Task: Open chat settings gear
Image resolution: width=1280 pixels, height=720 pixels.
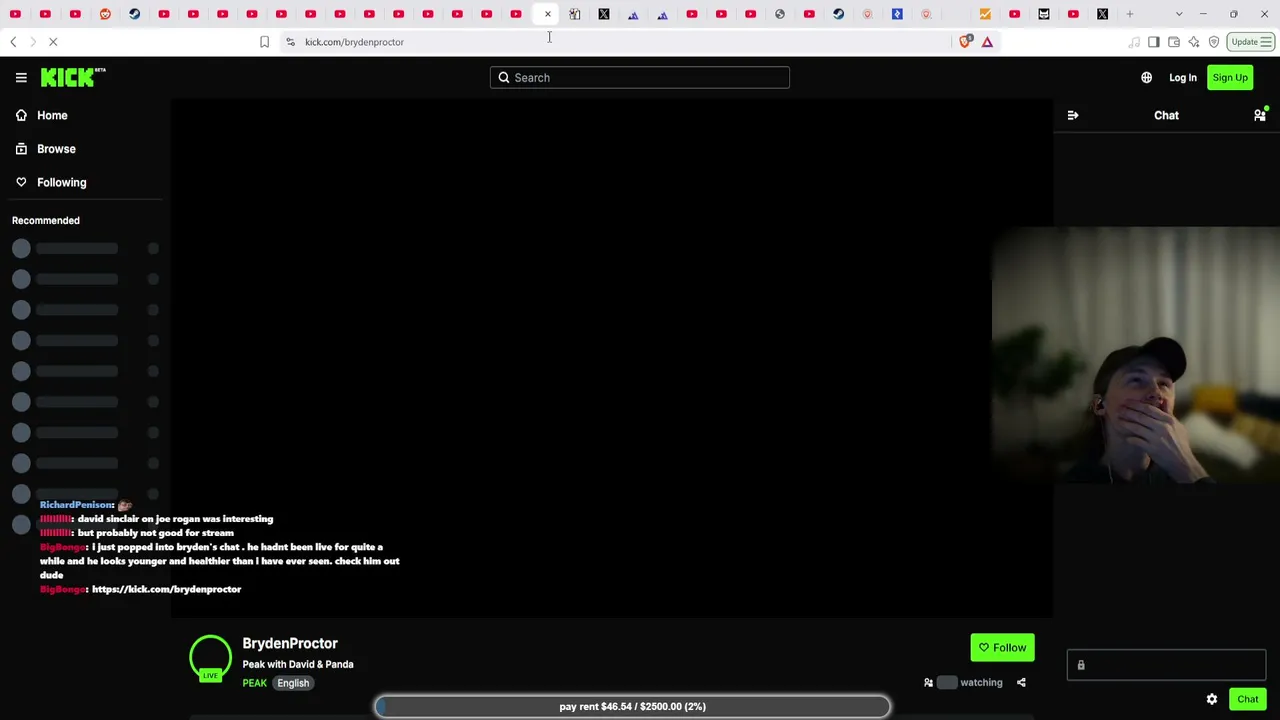Action: 1212,700
